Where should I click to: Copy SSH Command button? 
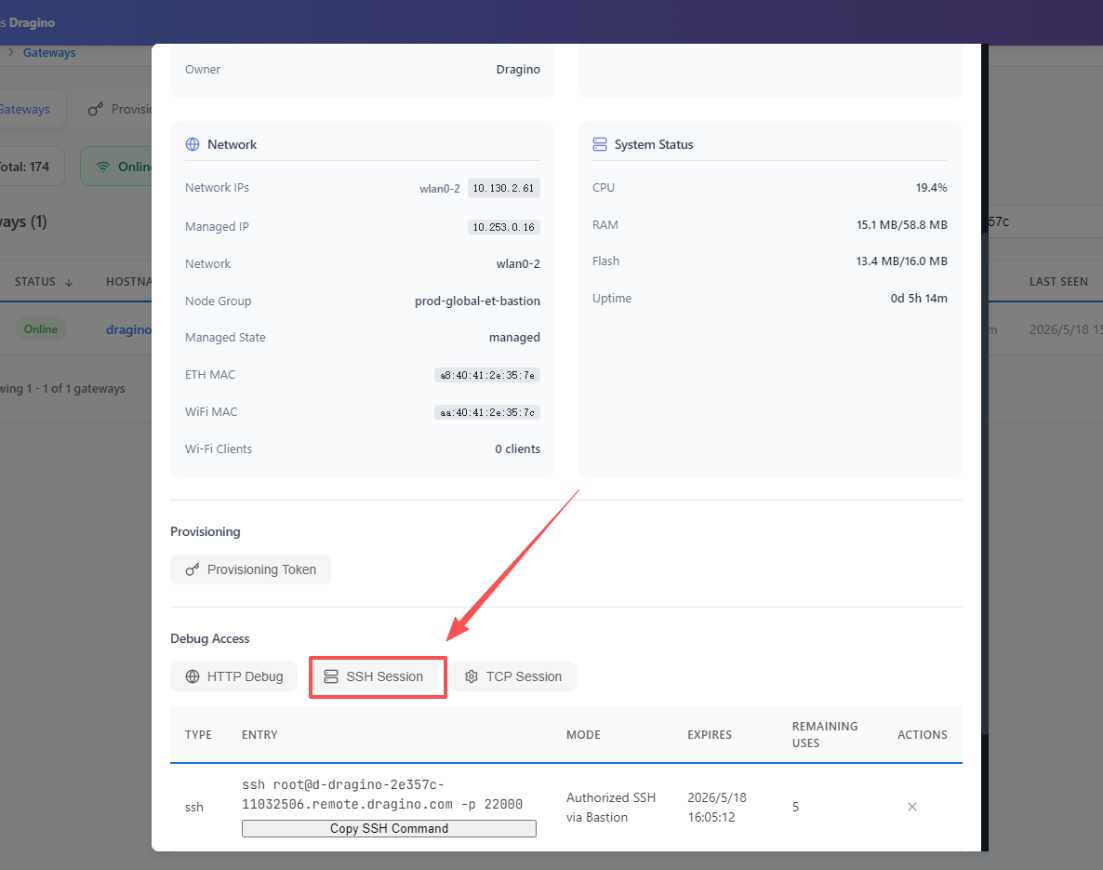(x=389, y=829)
